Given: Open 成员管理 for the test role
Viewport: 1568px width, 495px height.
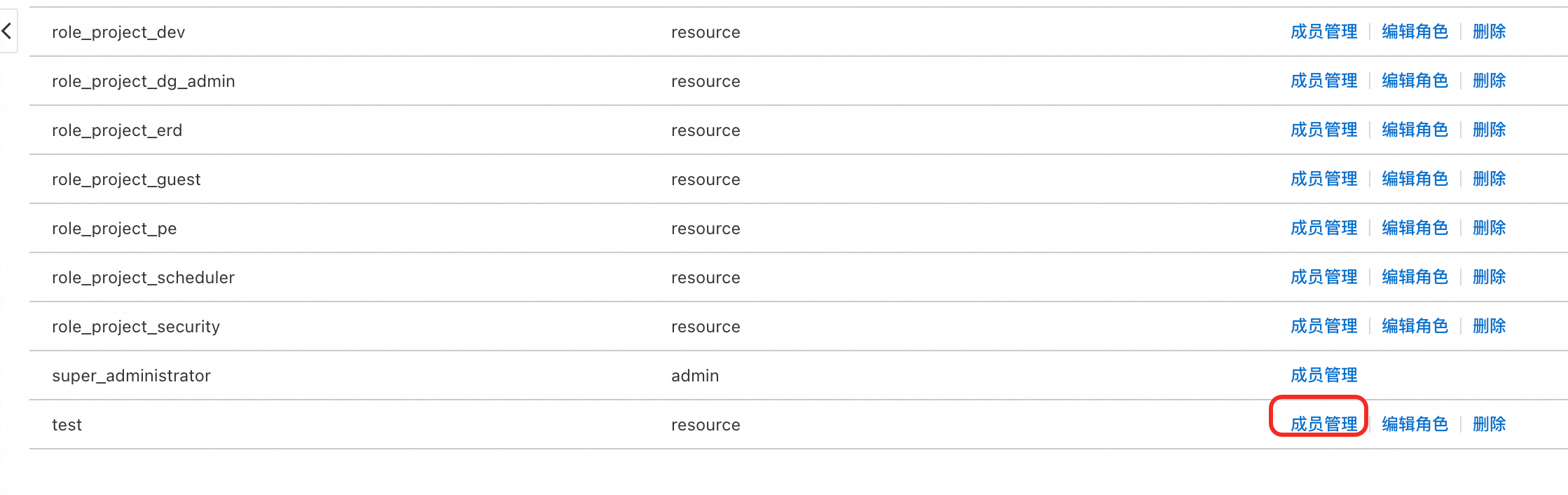Looking at the screenshot, I should click(x=1323, y=424).
